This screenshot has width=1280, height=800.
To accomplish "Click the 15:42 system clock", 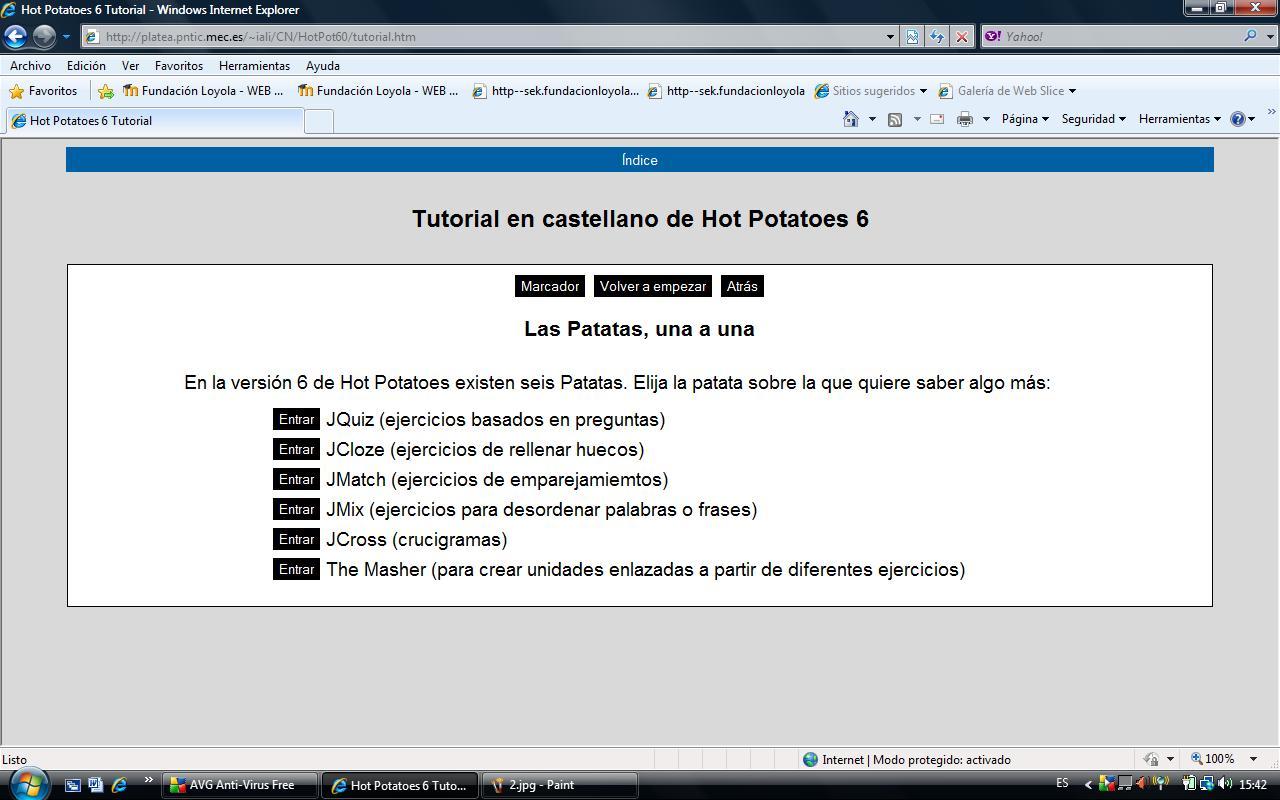I will click(x=1253, y=785).
